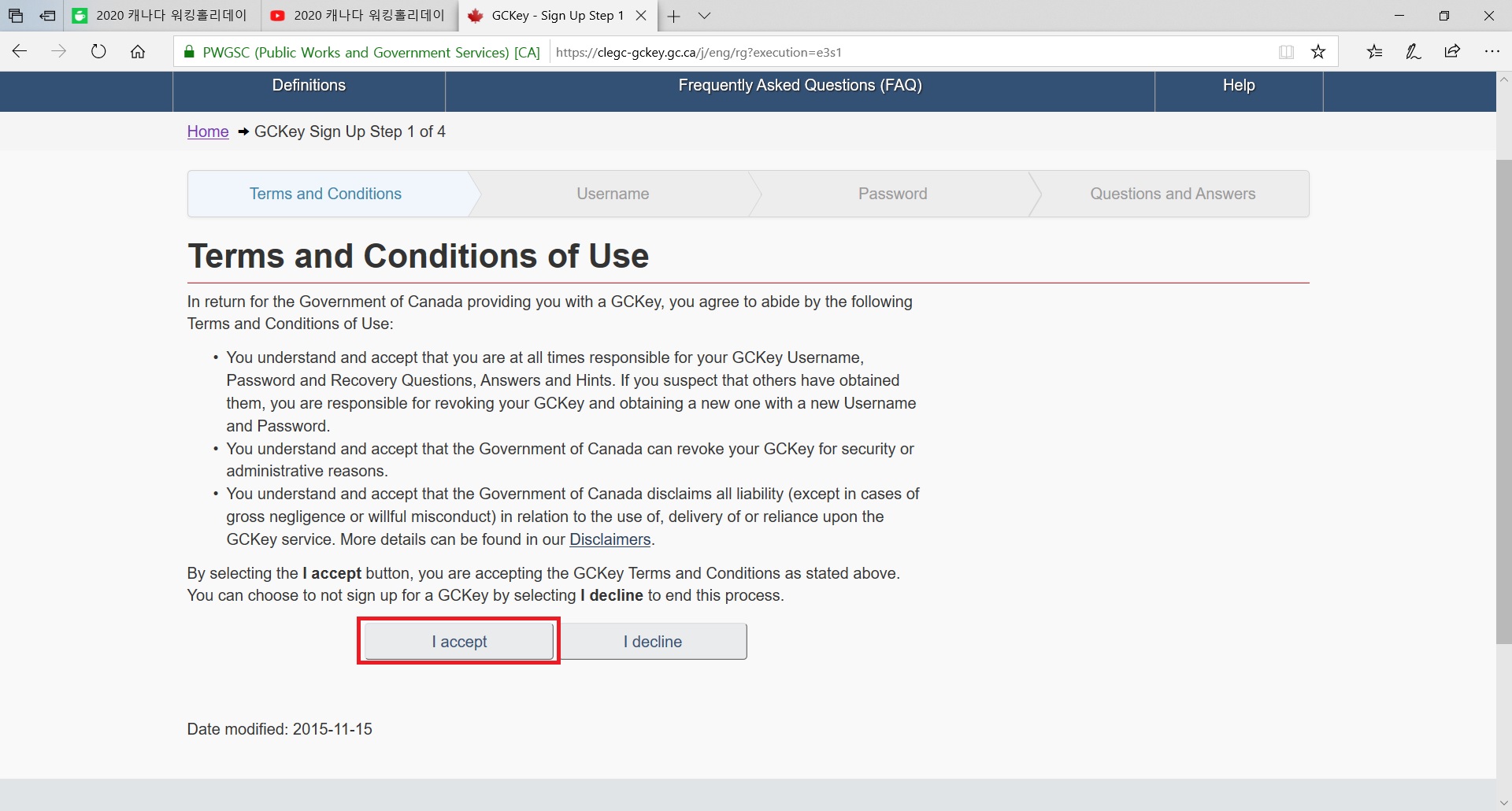This screenshot has height=811, width=1512.
Task: Click the I decline button
Action: point(653,642)
